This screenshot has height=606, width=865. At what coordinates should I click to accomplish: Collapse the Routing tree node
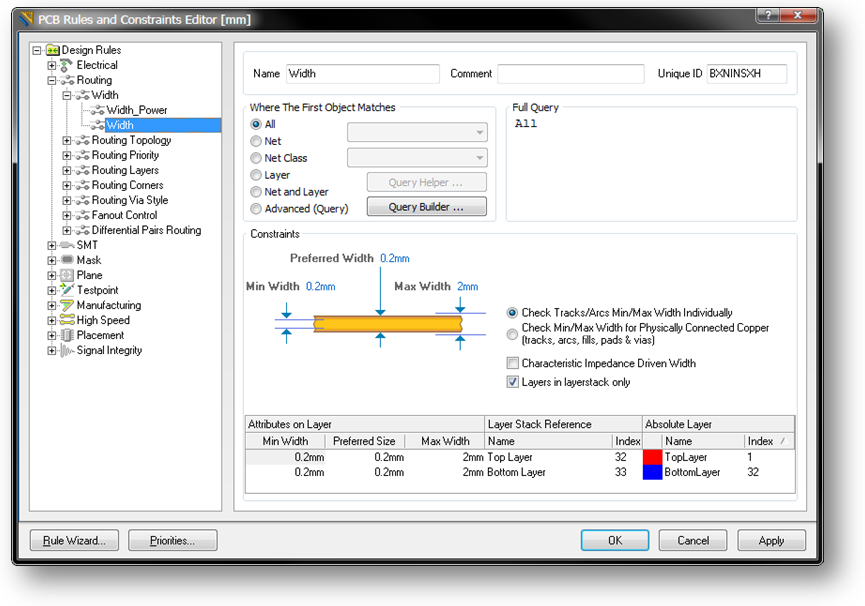tap(52, 81)
